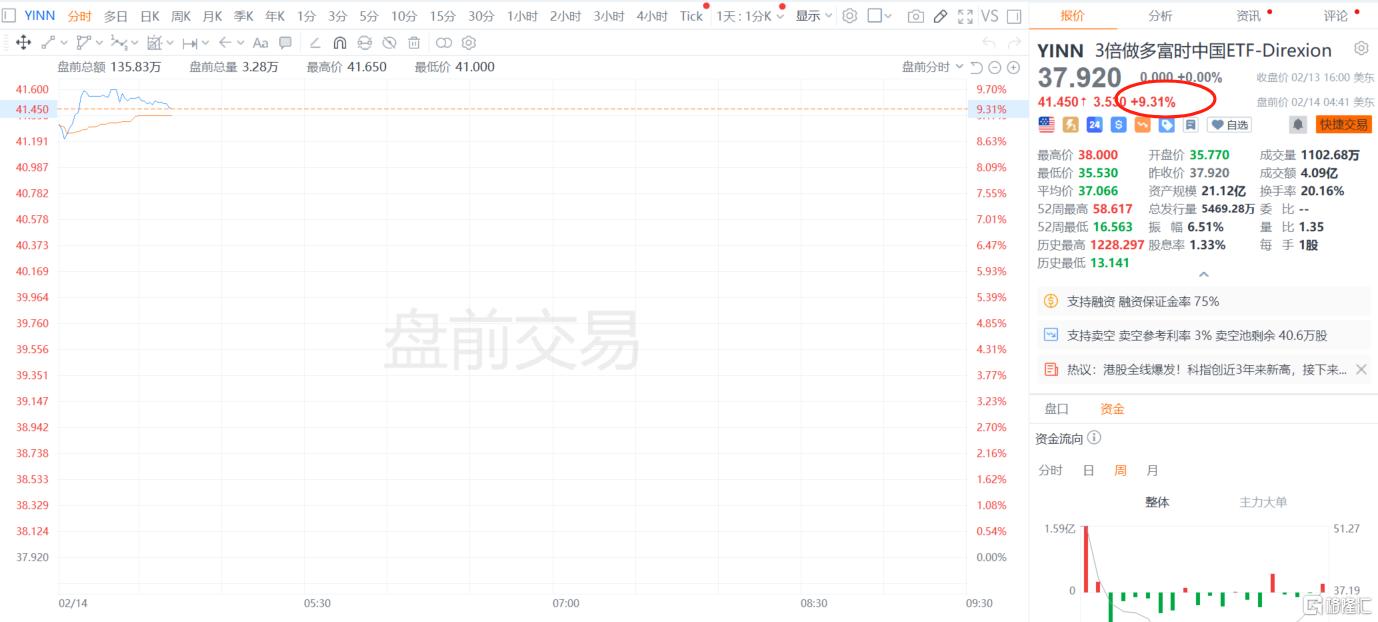1378x622 pixels.
Task: Select the trend line drawing tool
Action: [48, 43]
